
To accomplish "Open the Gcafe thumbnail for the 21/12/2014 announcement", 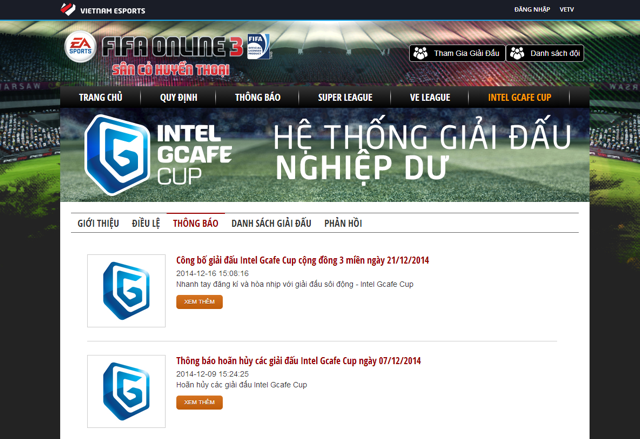I will pos(126,290).
